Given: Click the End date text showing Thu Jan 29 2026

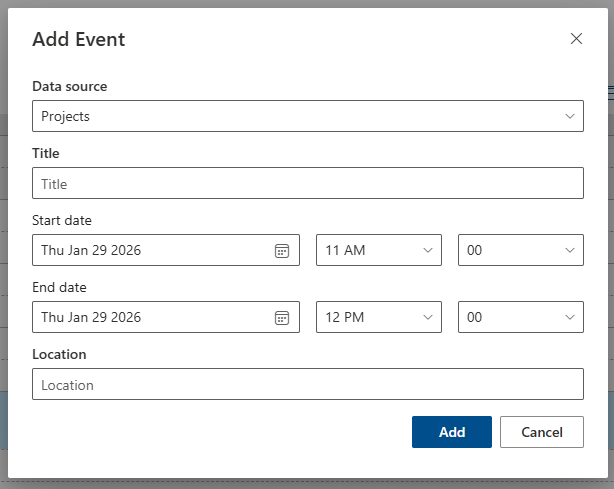Looking at the screenshot, I should (x=91, y=317).
